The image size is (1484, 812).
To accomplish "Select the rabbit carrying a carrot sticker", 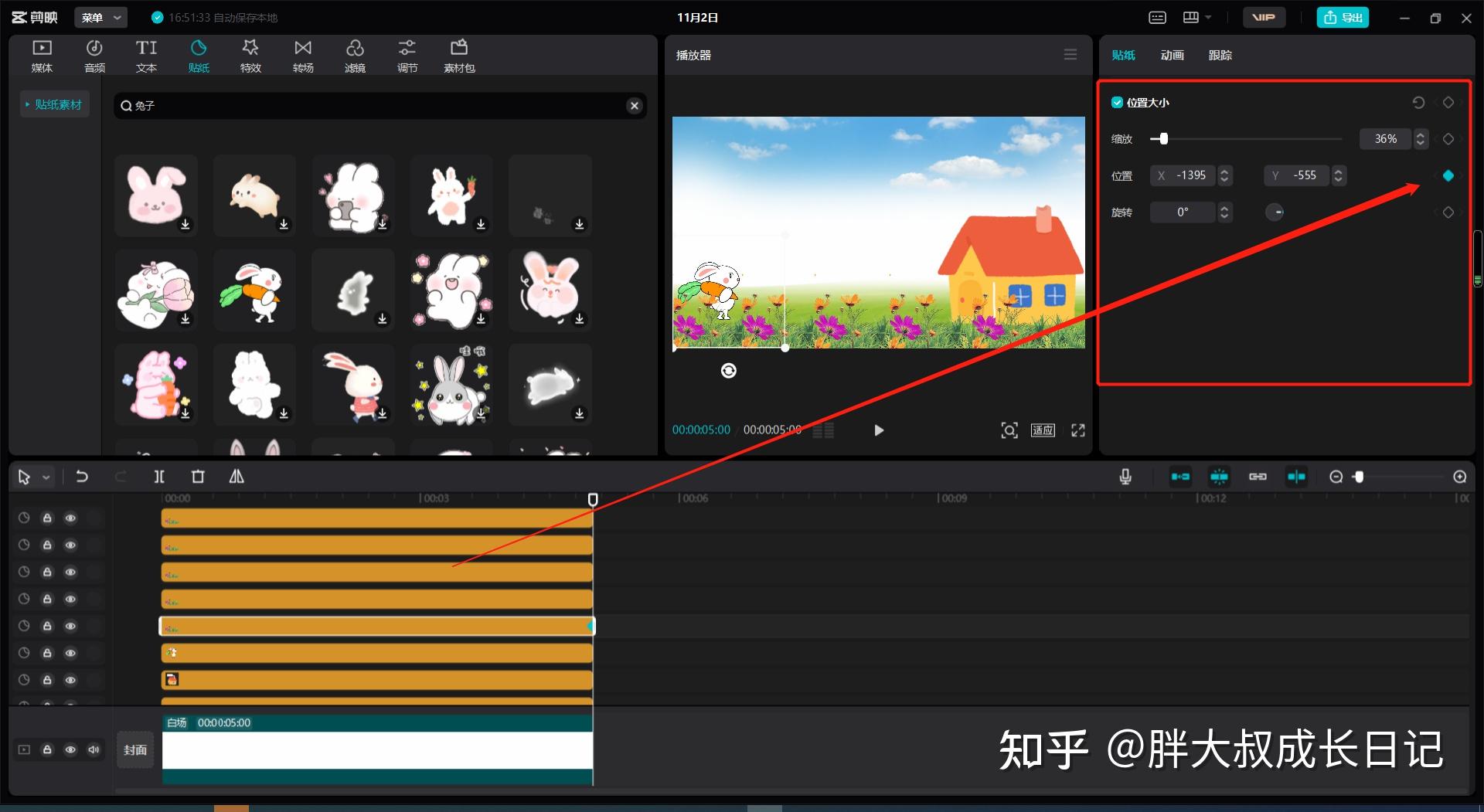I will (x=254, y=290).
